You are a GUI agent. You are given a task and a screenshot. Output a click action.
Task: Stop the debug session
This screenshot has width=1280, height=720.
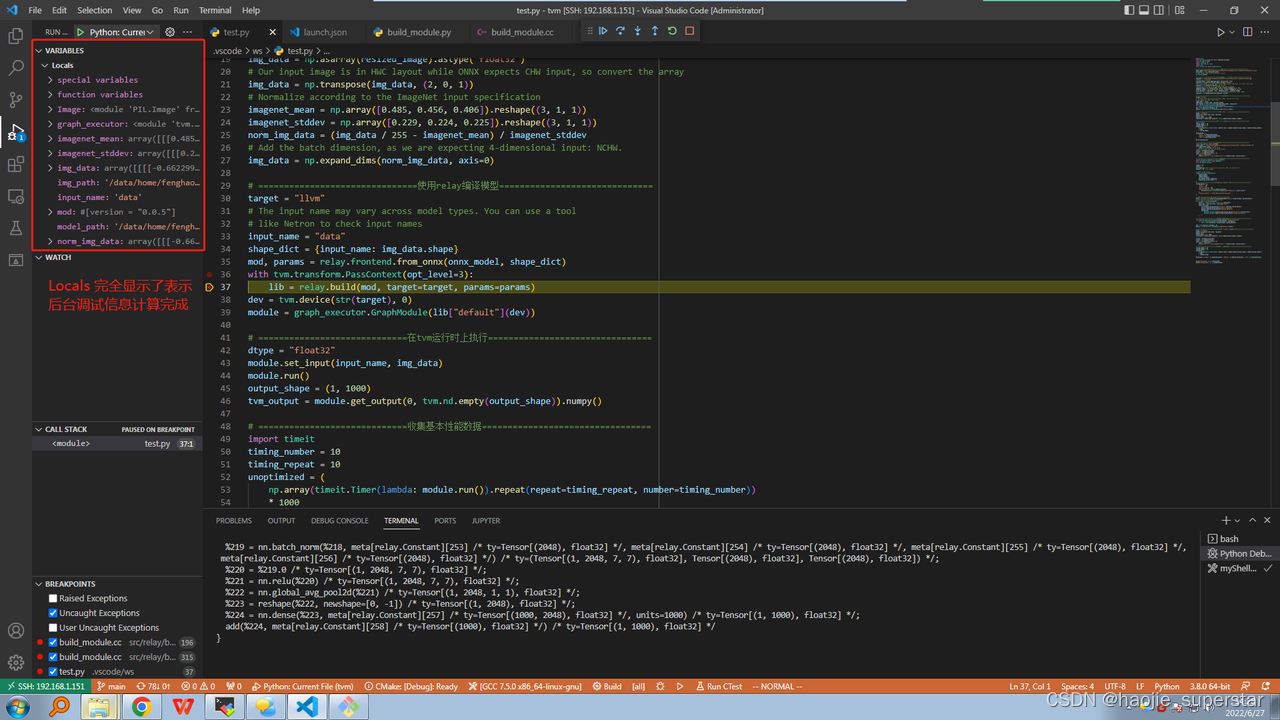tap(689, 31)
